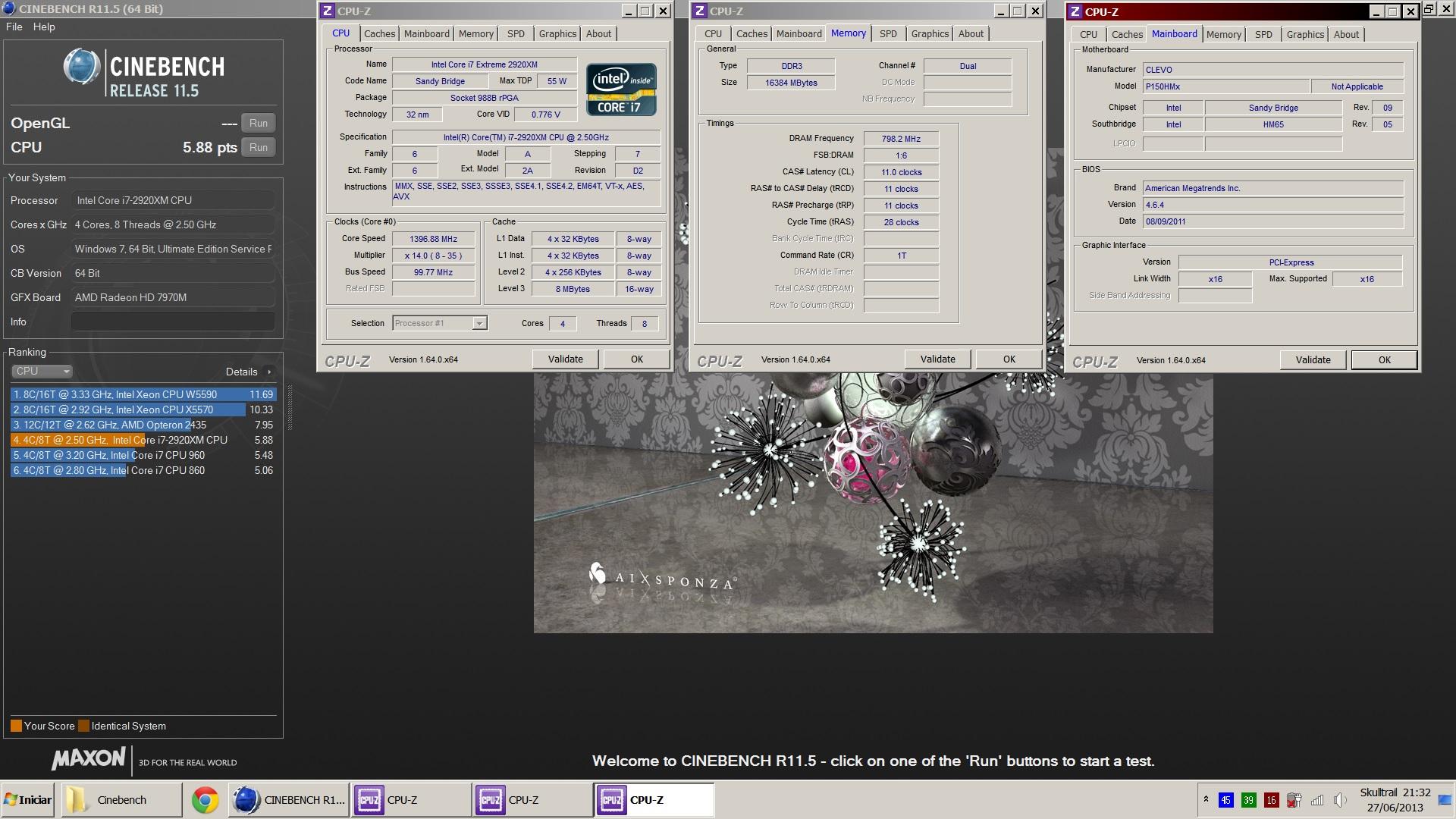Open the battery power tray icon
1456x819 pixels.
(x=1294, y=800)
